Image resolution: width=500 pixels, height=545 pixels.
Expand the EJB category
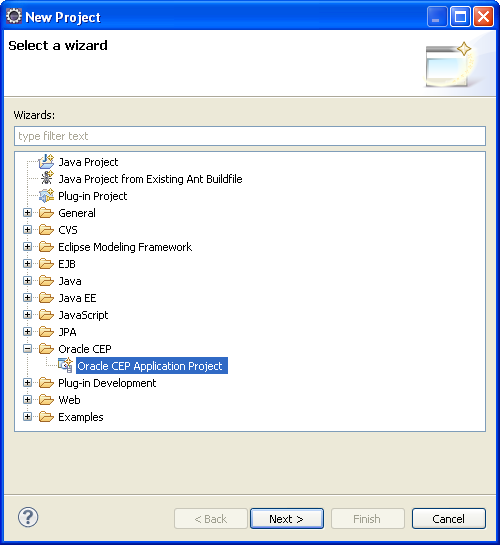[x=27, y=264]
